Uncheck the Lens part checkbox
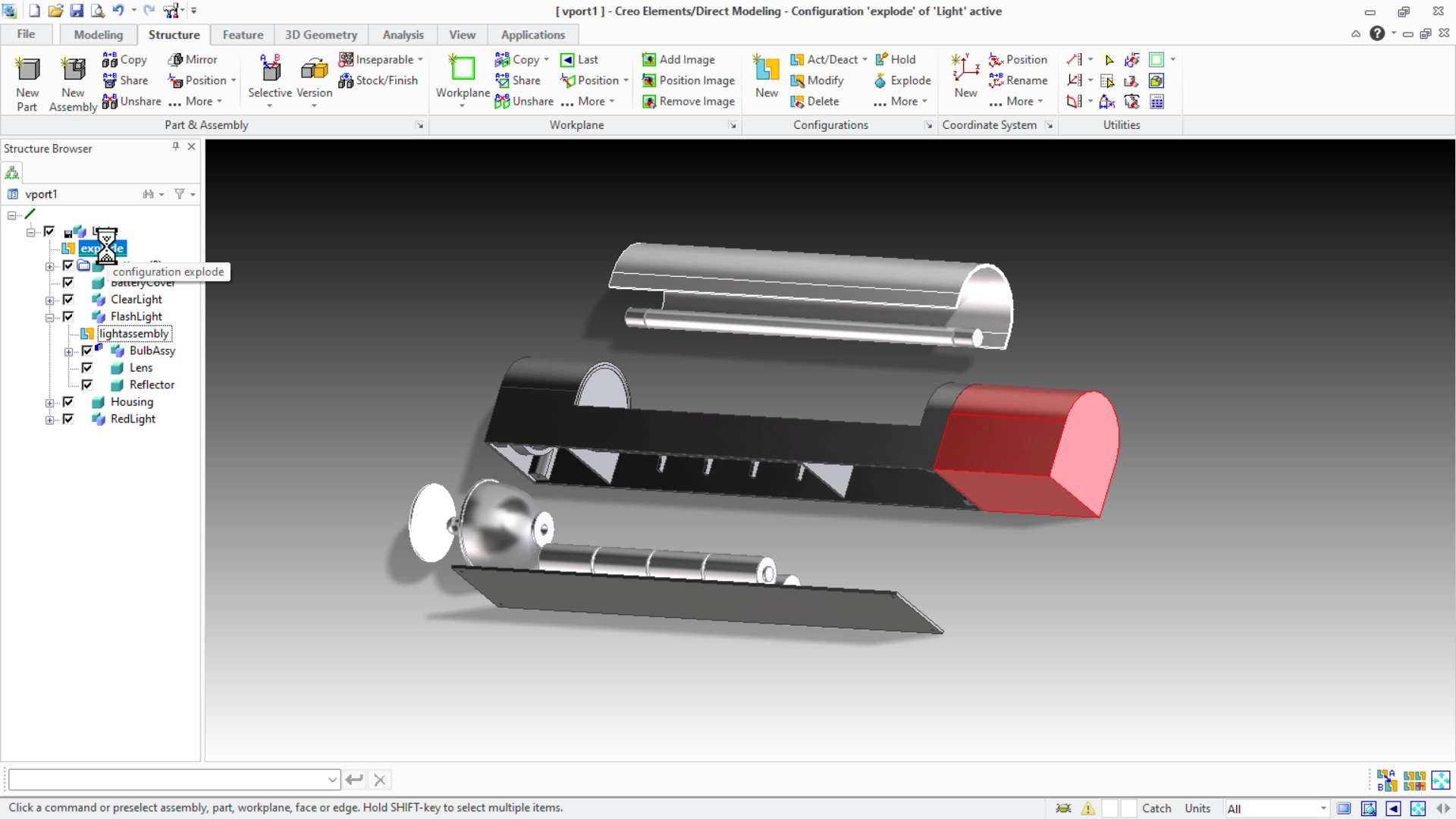Screen dimensions: 1456x819 pos(87,368)
